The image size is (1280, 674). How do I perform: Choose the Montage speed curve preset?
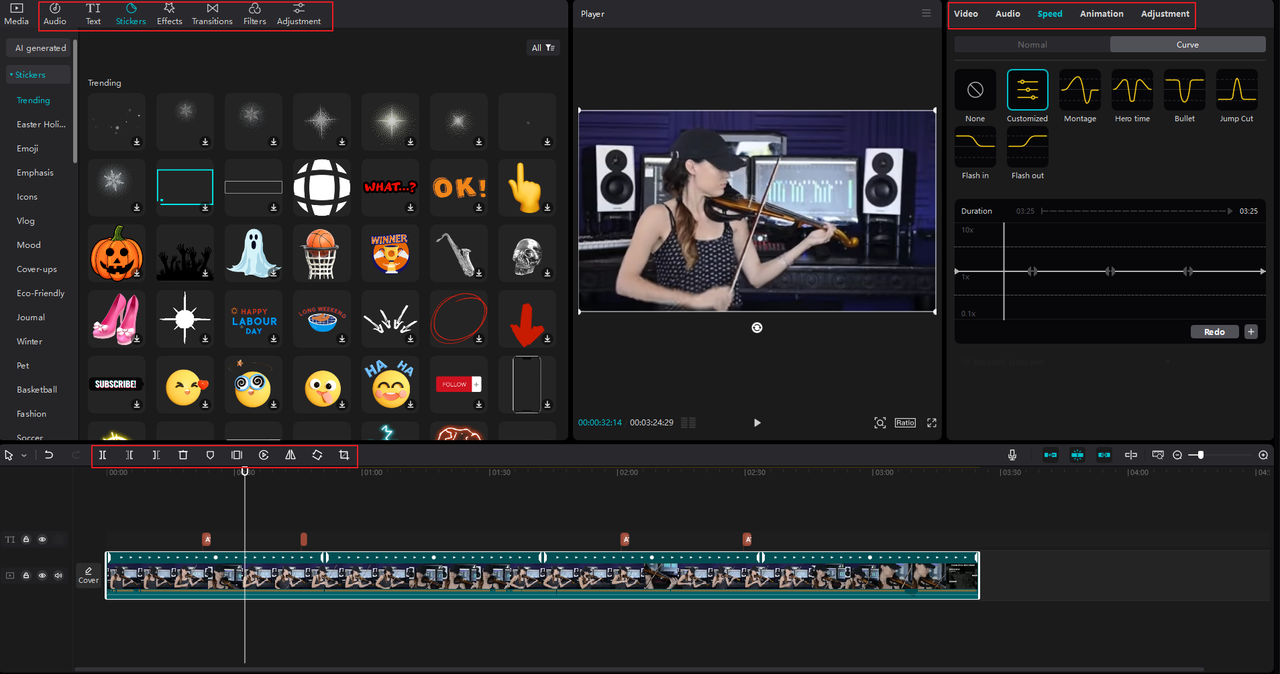[1080, 90]
